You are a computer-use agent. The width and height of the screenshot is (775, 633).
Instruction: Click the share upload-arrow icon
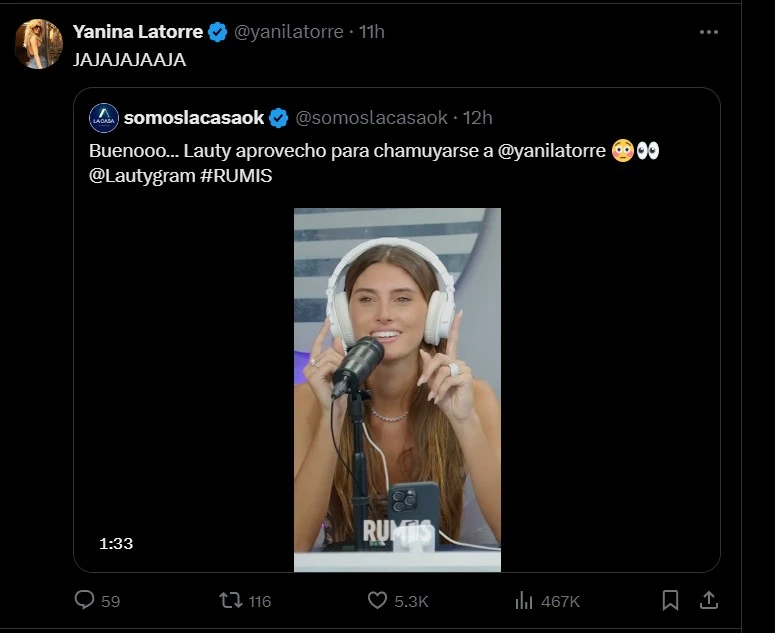pos(708,600)
